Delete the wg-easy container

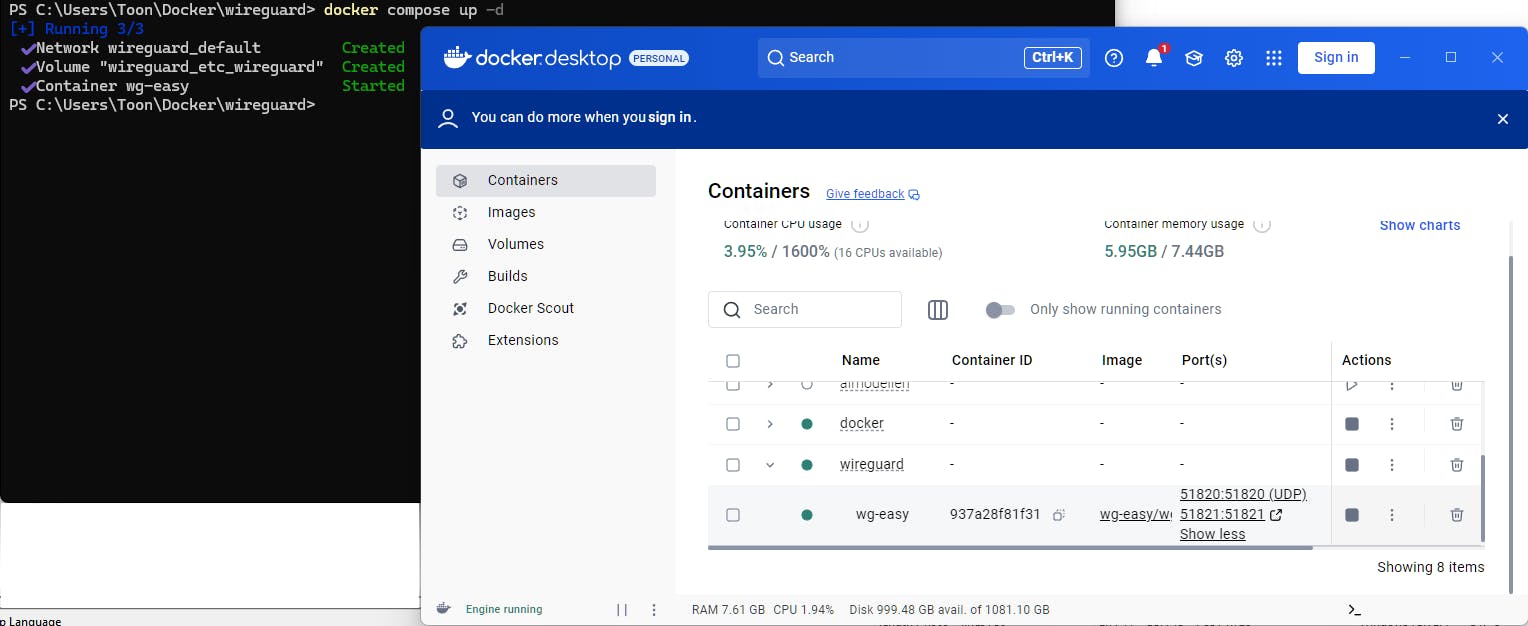pyautogui.click(x=1457, y=515)
